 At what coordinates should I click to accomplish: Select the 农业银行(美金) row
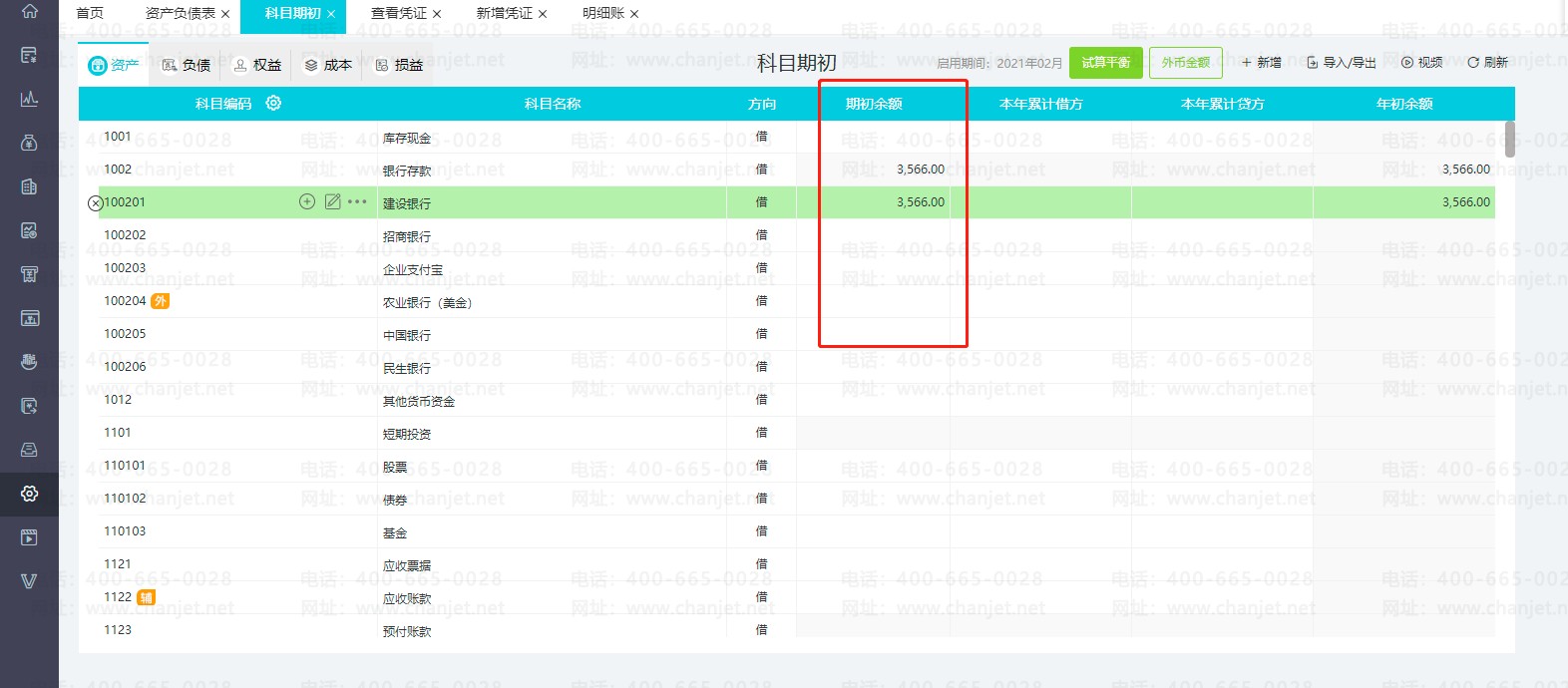(787, 301)
